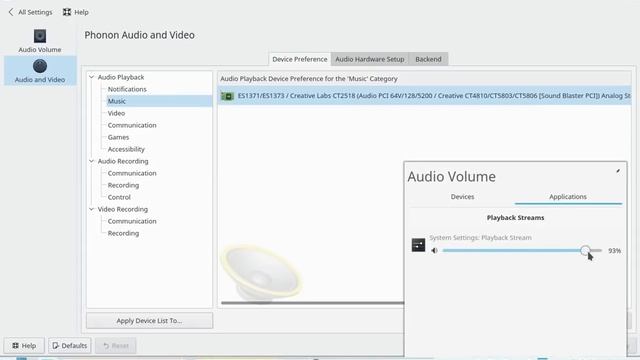
Task: Click the Help button at bottom
Action: point(24,346)
